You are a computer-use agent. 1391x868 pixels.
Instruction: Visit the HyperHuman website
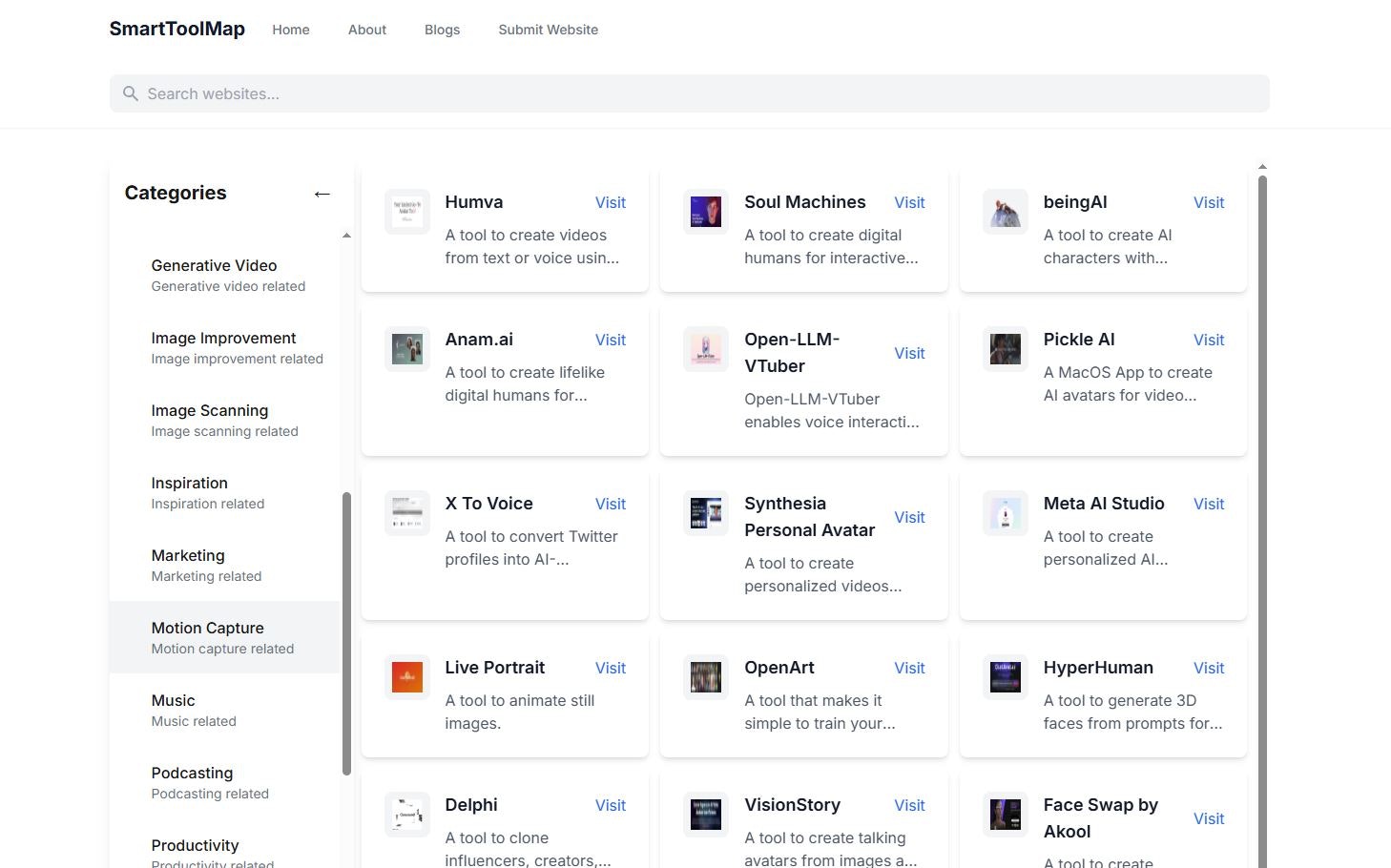point(1209,668)
